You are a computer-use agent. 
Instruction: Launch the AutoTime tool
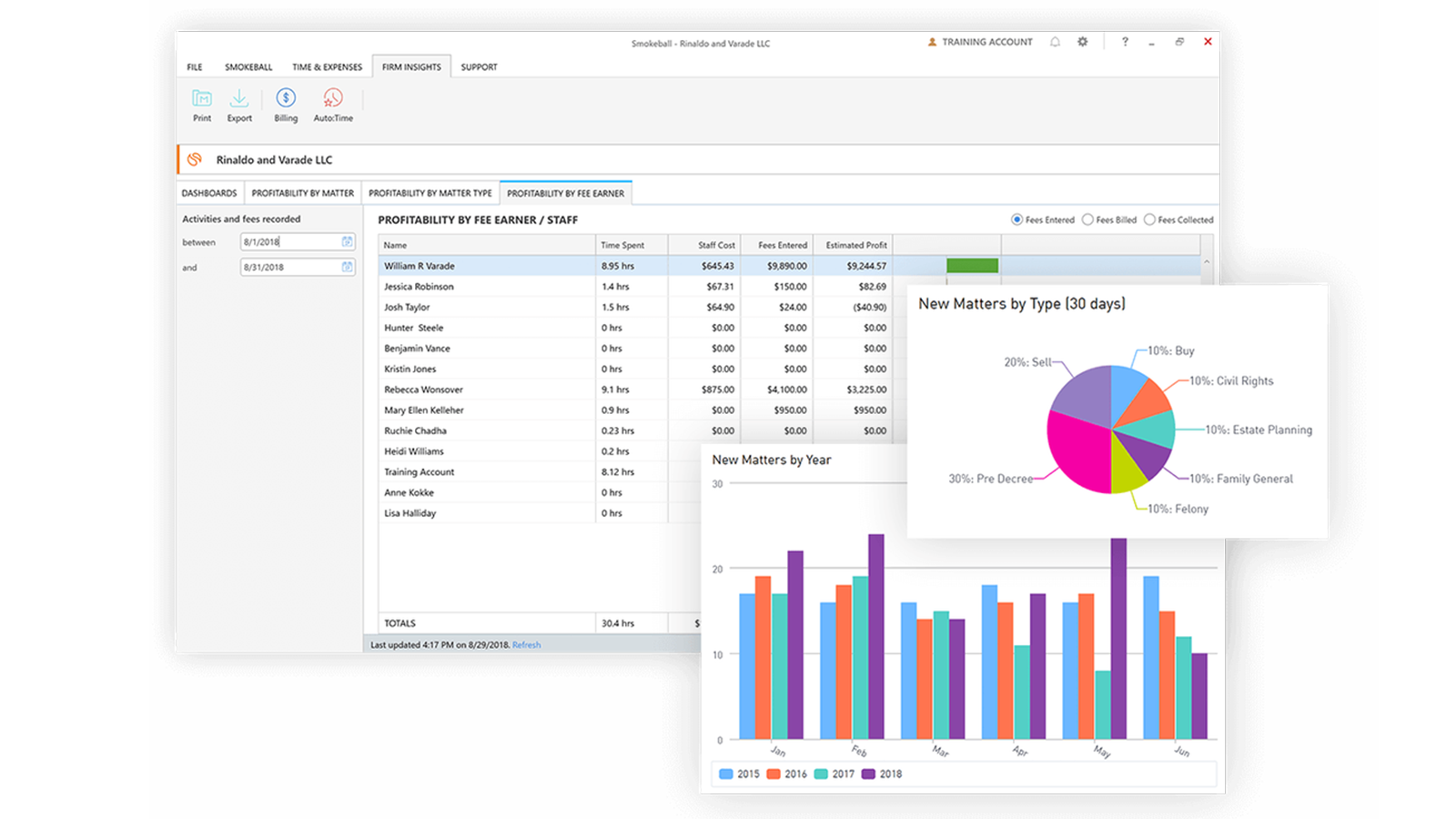[333, 98]
